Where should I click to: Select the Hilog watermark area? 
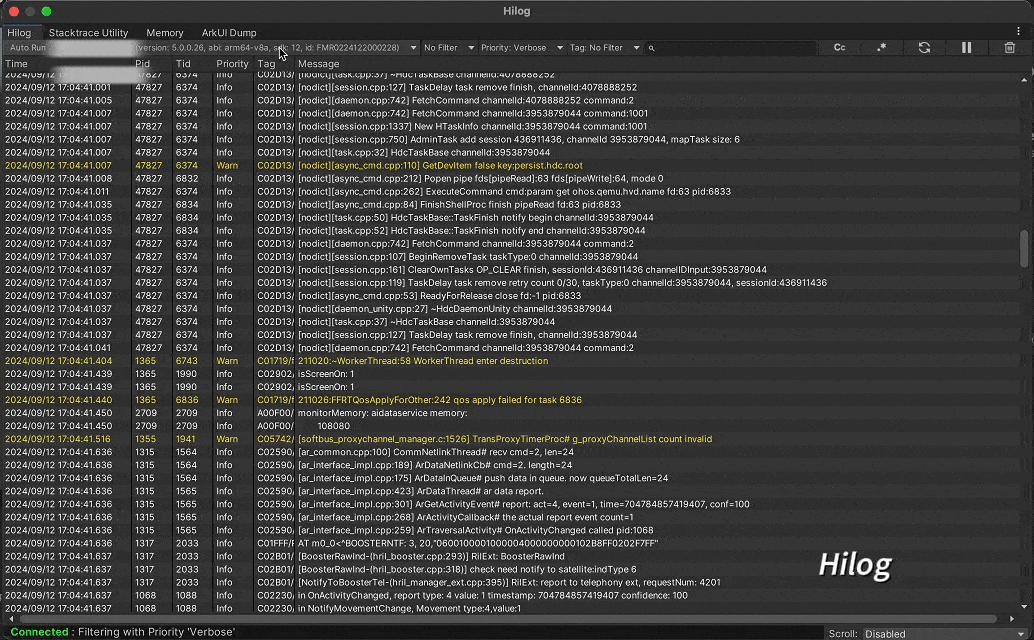(x=855, y=564)
